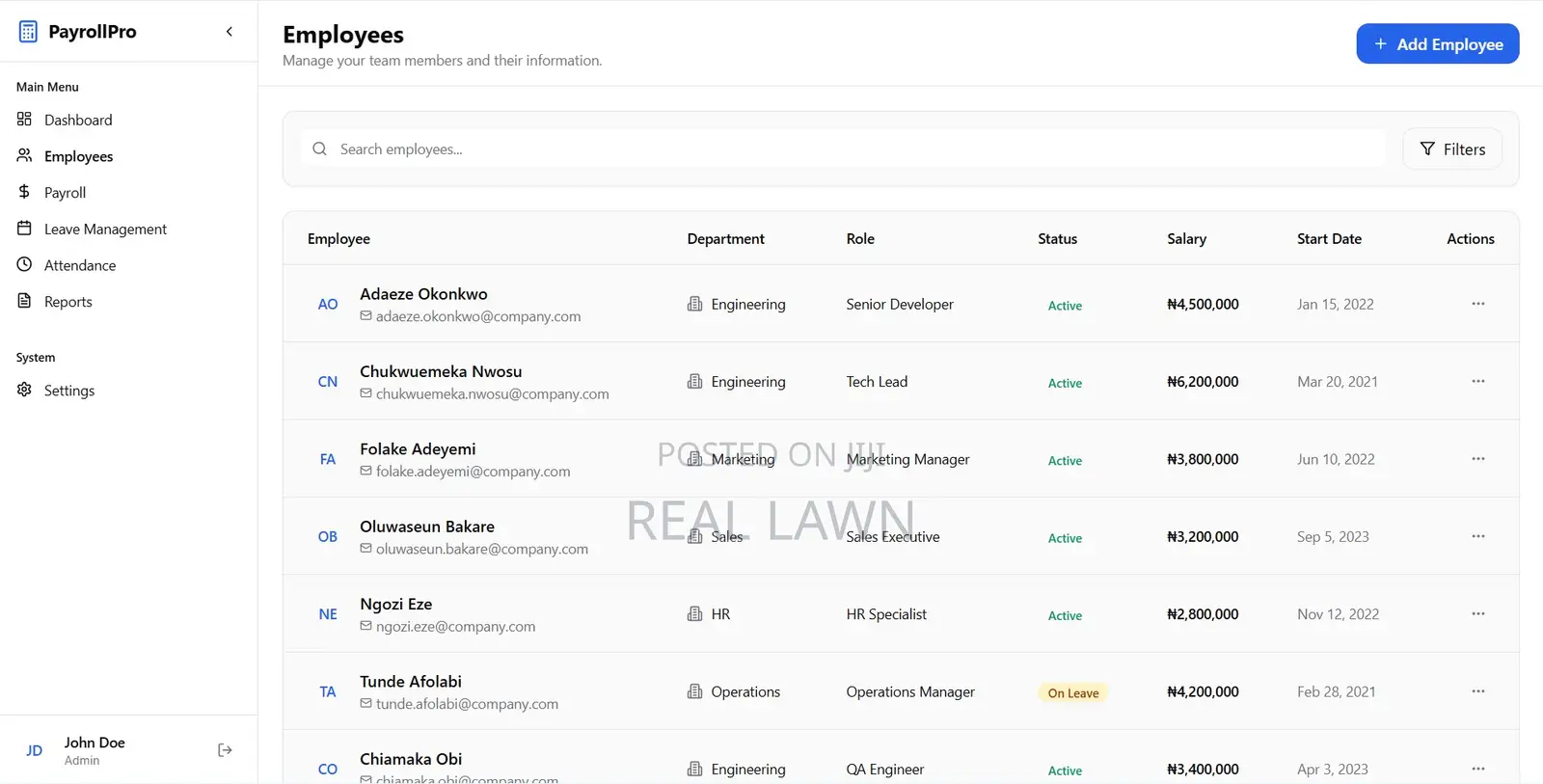Open actions menu for Ngozi Eze
The height and width of the screenshot is (784, 1543).
pyautogui.click(x=1477, y=614)
